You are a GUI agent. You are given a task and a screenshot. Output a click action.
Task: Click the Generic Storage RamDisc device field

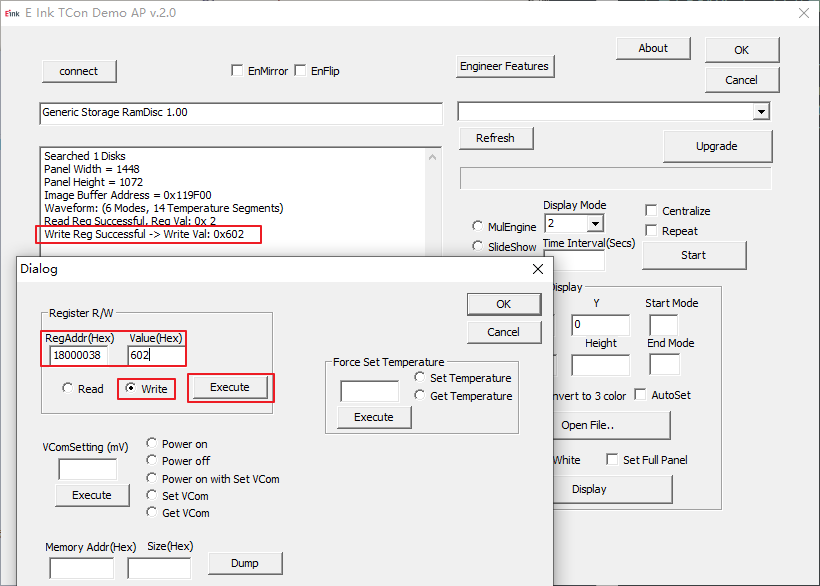[x=241, y=113]
